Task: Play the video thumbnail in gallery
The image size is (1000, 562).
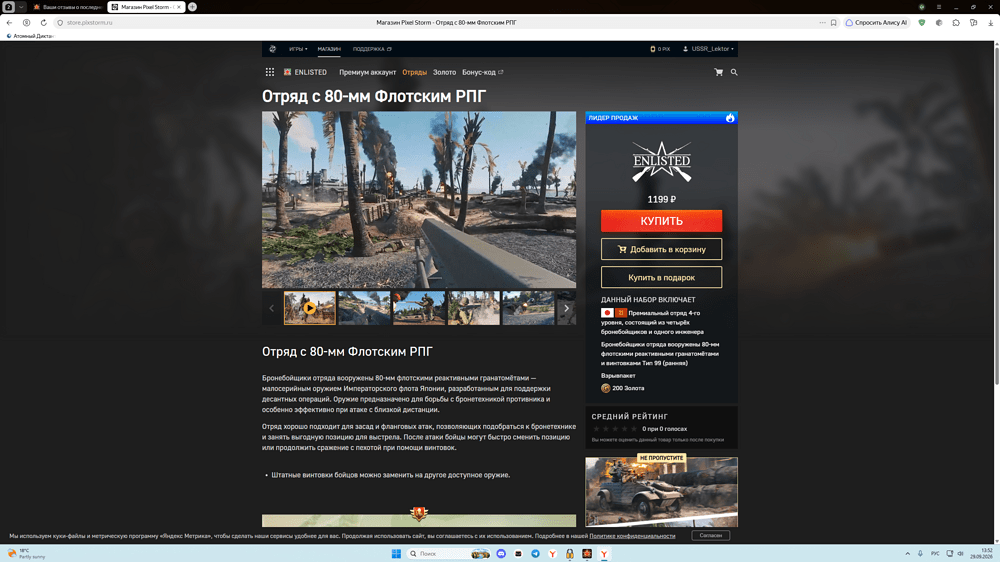Action: (310, 308)
